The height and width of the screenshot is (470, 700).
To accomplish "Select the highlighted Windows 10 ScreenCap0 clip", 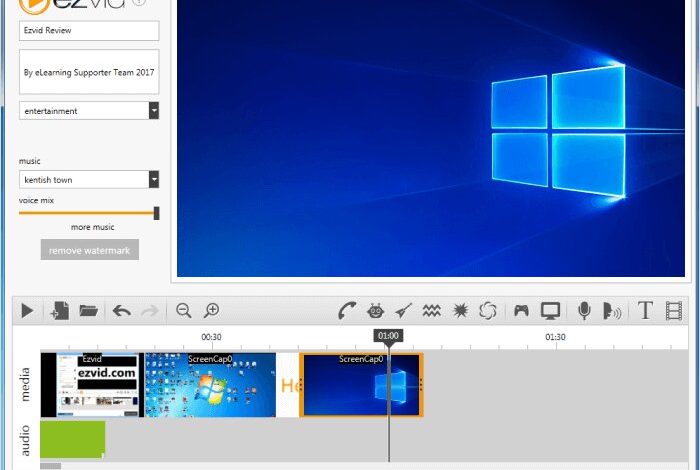I will (x=361, y=385).
